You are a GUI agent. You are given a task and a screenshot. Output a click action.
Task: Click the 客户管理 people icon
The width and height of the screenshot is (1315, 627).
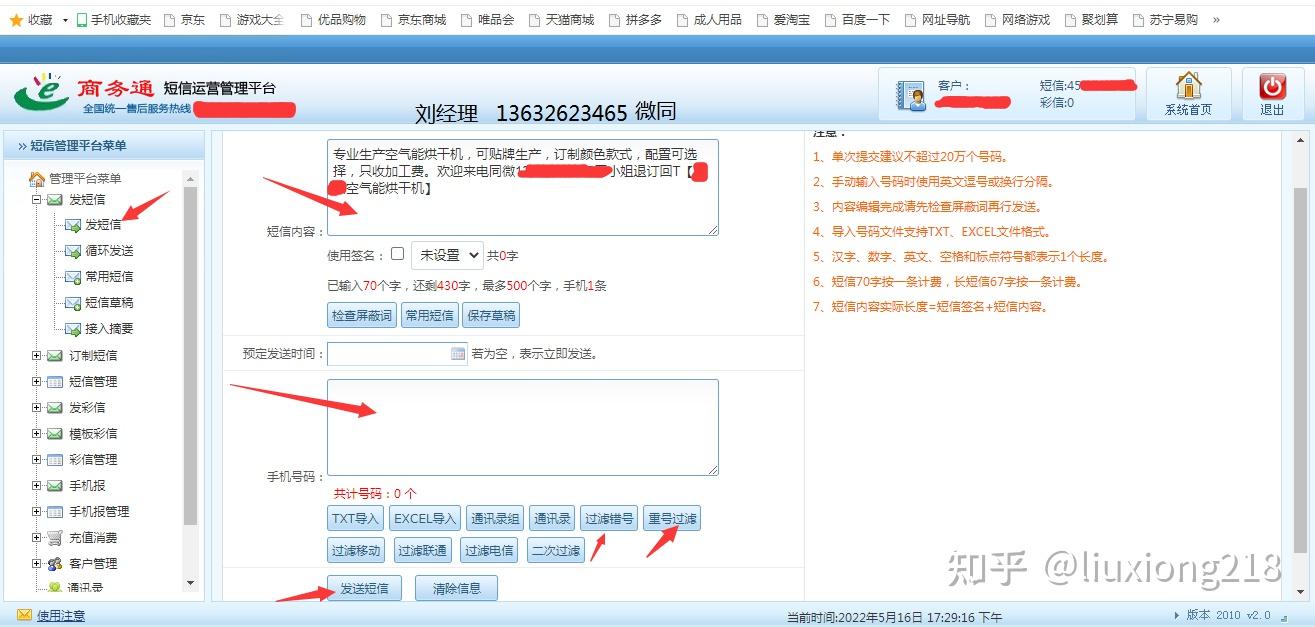tap(54, 564)
